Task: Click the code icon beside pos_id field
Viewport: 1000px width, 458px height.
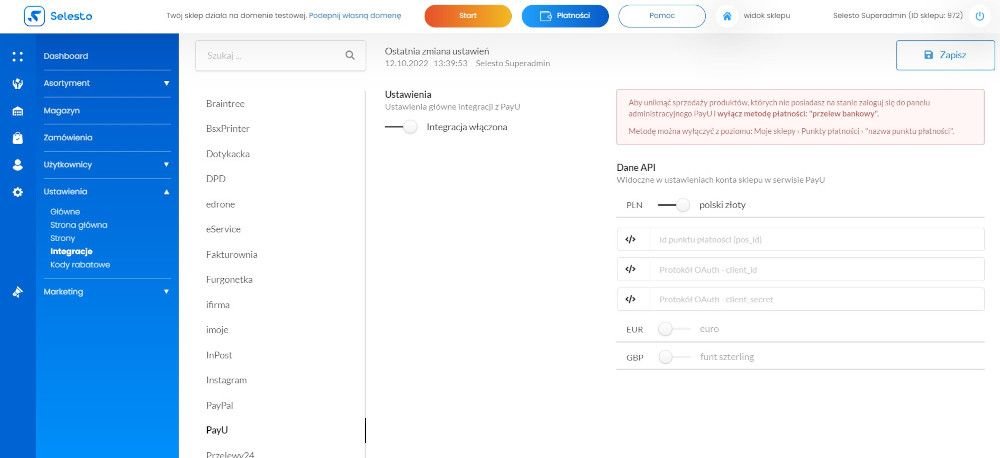Action: tap(630, 240)
